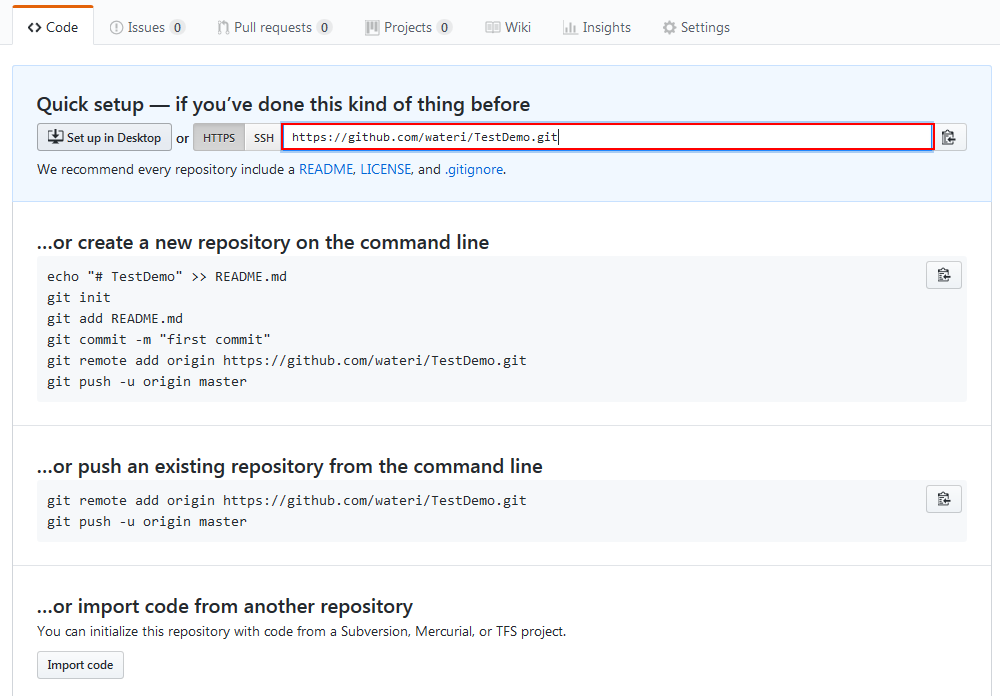Open the README link
Screen dimensions: 1000x696
[x=326, y=169]
